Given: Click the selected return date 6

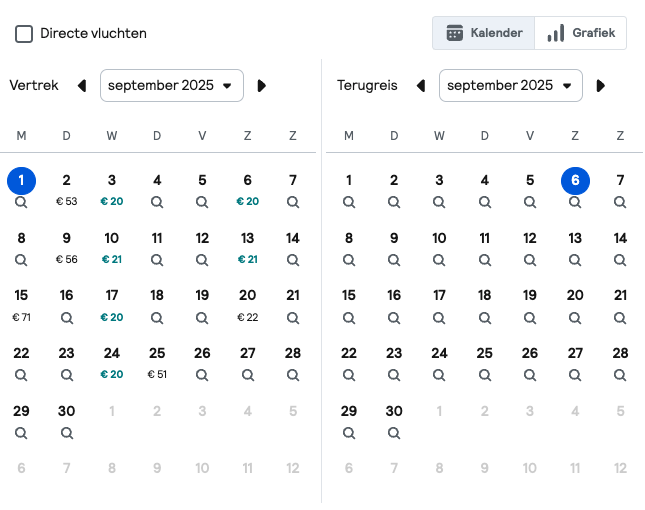Looking at the screenshot, I should coord(575,181).
